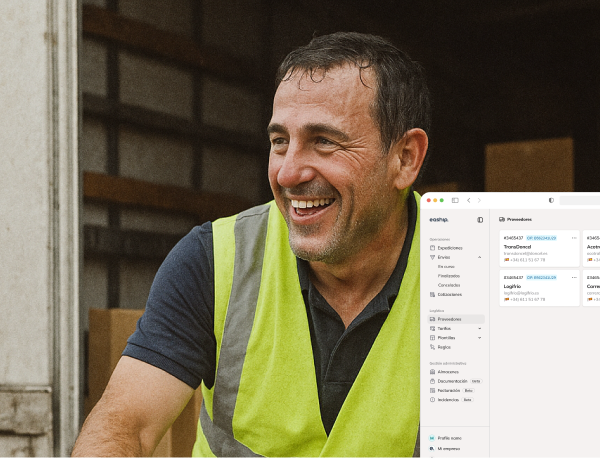Click the ID number on TransDancel card
600x458 pixels.
click(513, 238)
